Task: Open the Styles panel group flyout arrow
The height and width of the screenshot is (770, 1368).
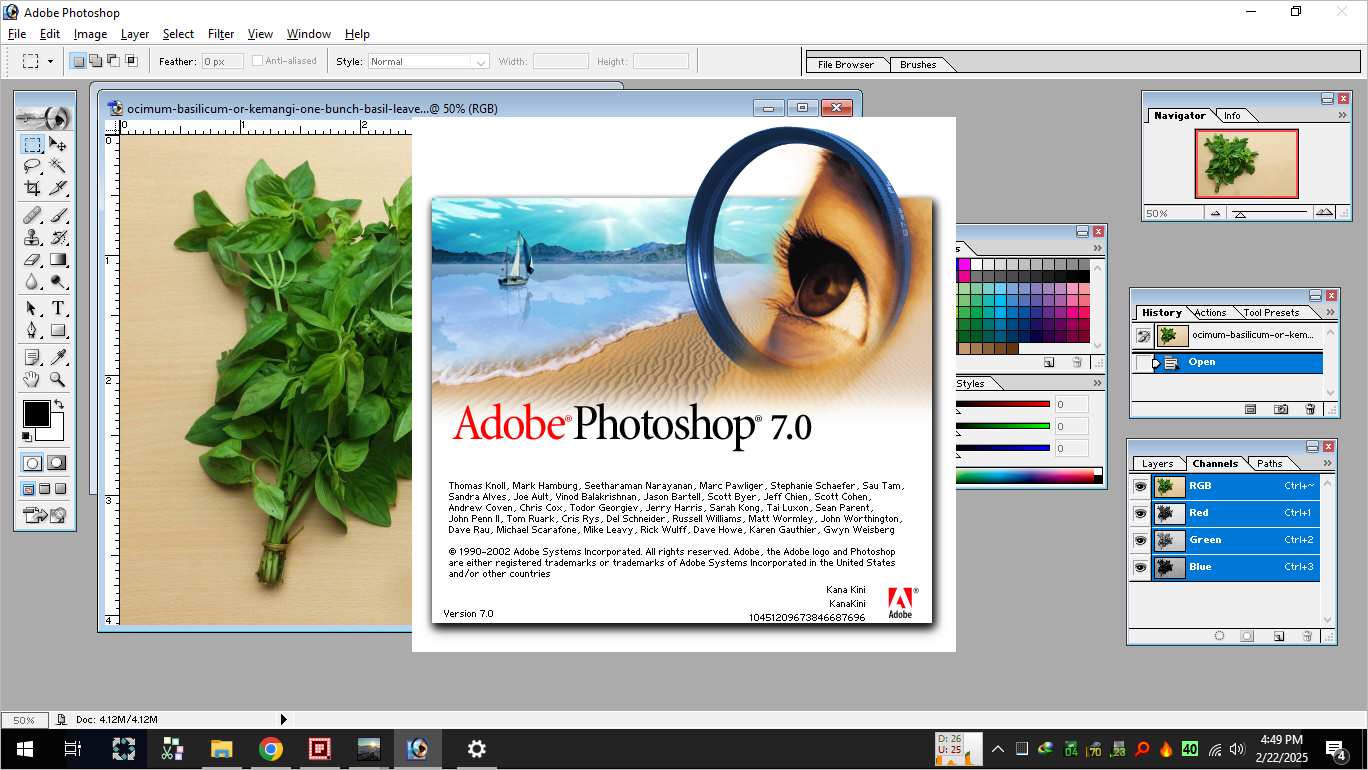Action: [x=1097, y=383]
